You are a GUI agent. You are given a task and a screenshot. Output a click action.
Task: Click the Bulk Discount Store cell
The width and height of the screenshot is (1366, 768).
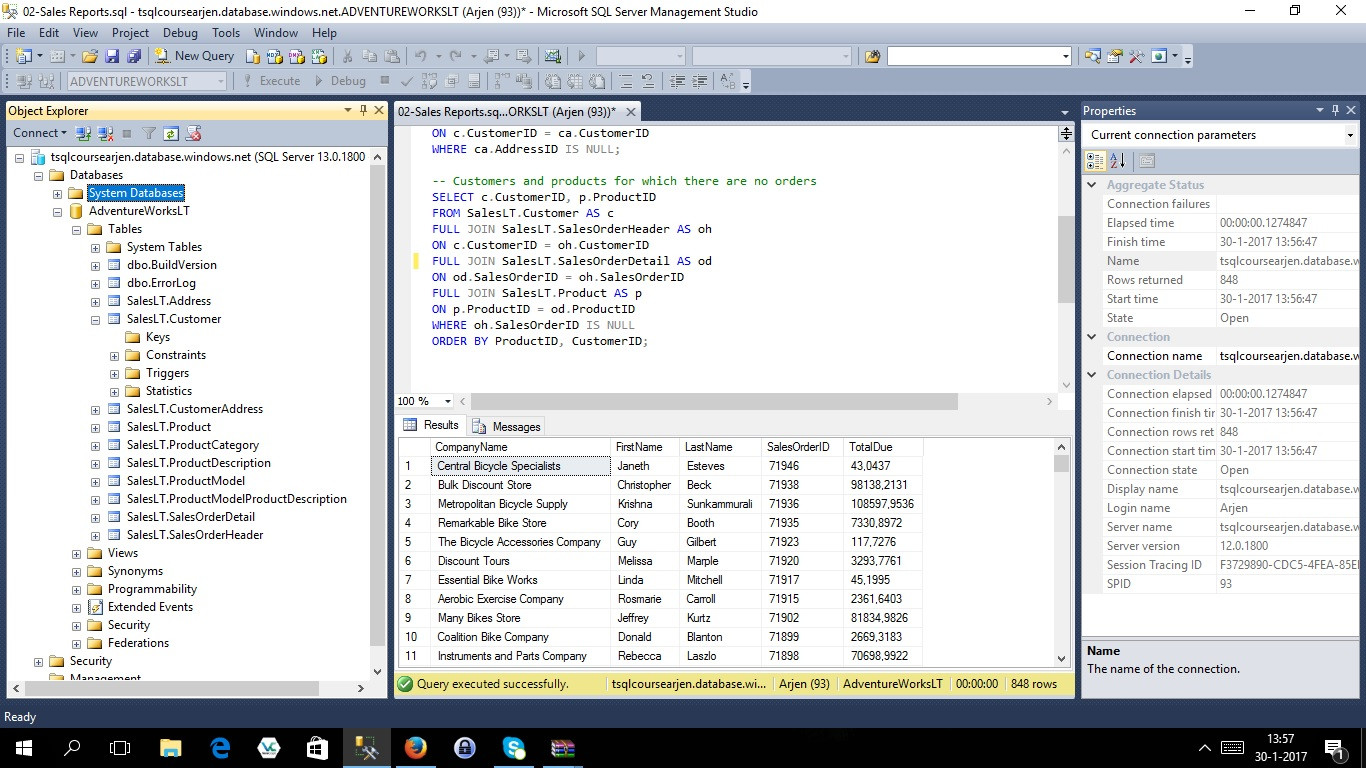coord(520,485)
